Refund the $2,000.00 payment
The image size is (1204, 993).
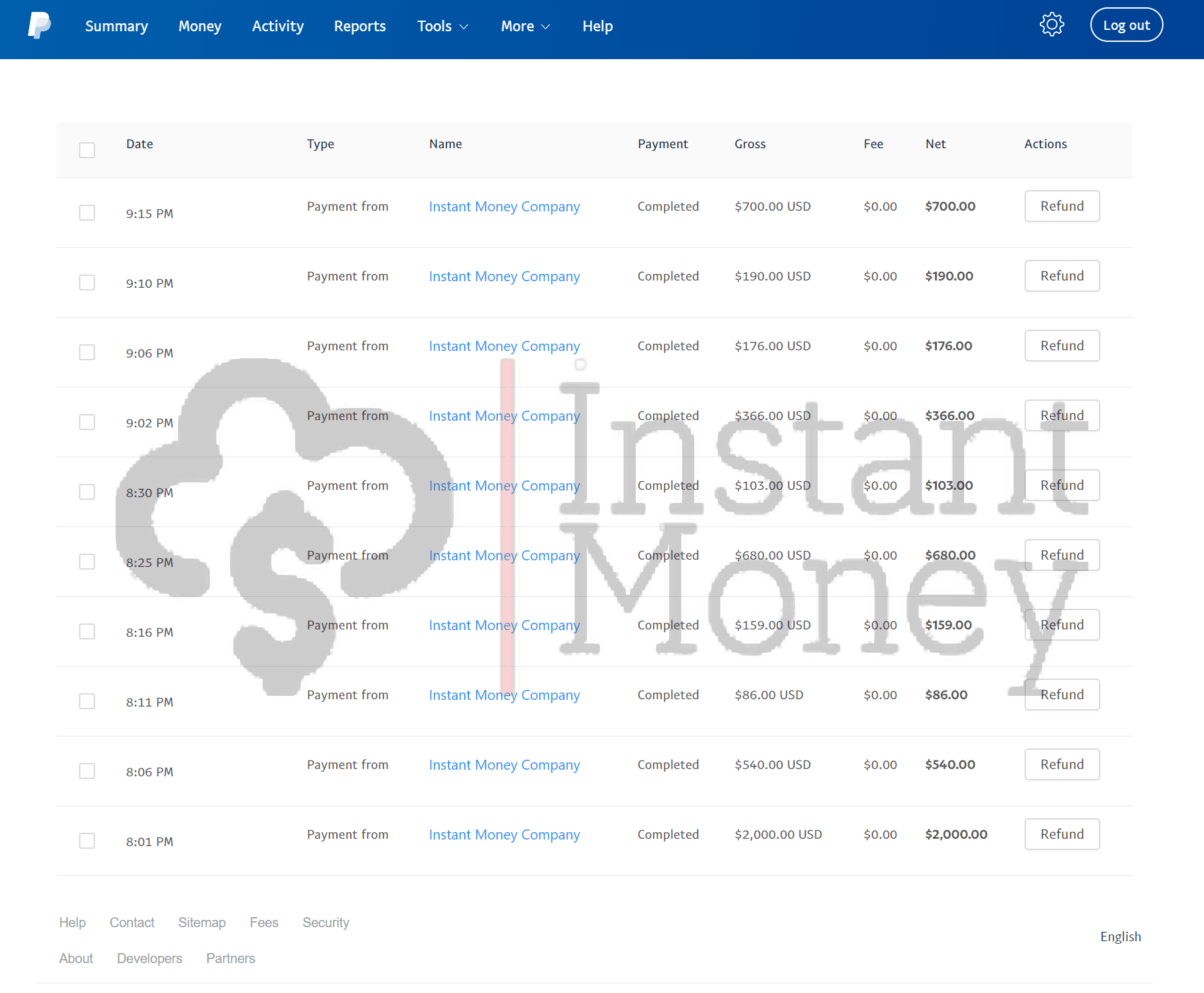1062,834
